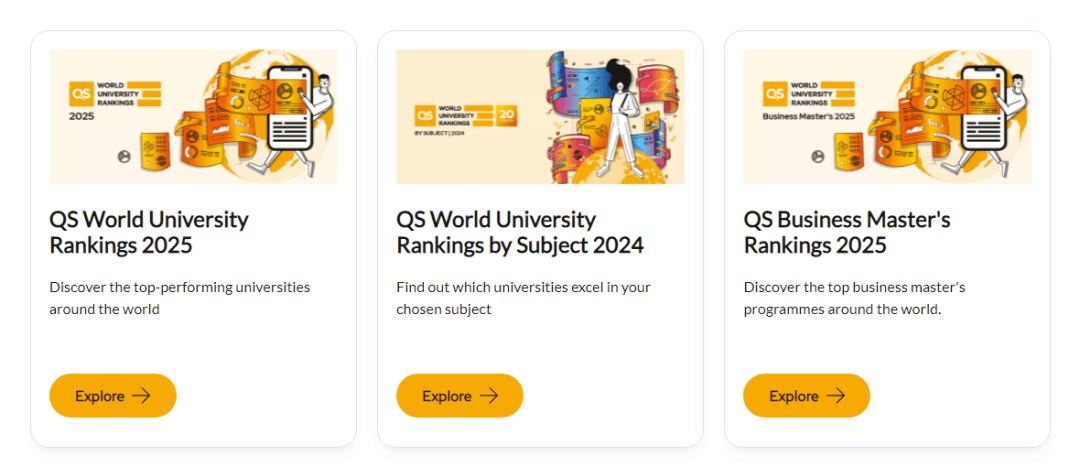The image size is (1080, 467).
Task: Click QS logo in Business Master's 2025 banner
Action: (774, 94)
